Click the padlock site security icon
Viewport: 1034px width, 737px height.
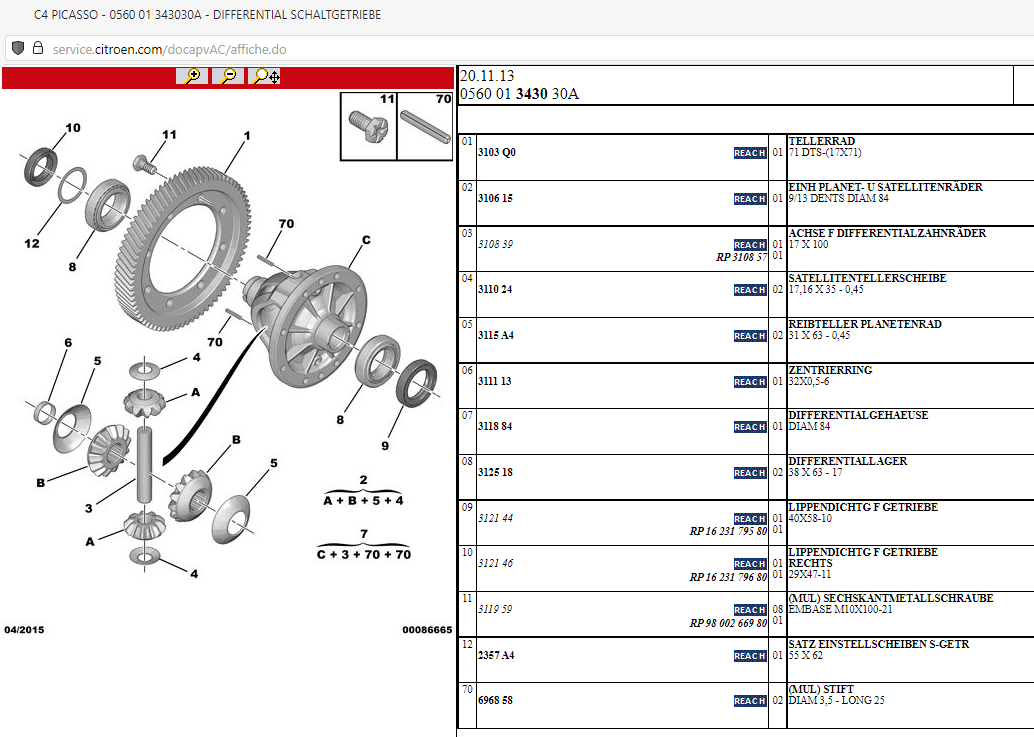pos(38,48)
